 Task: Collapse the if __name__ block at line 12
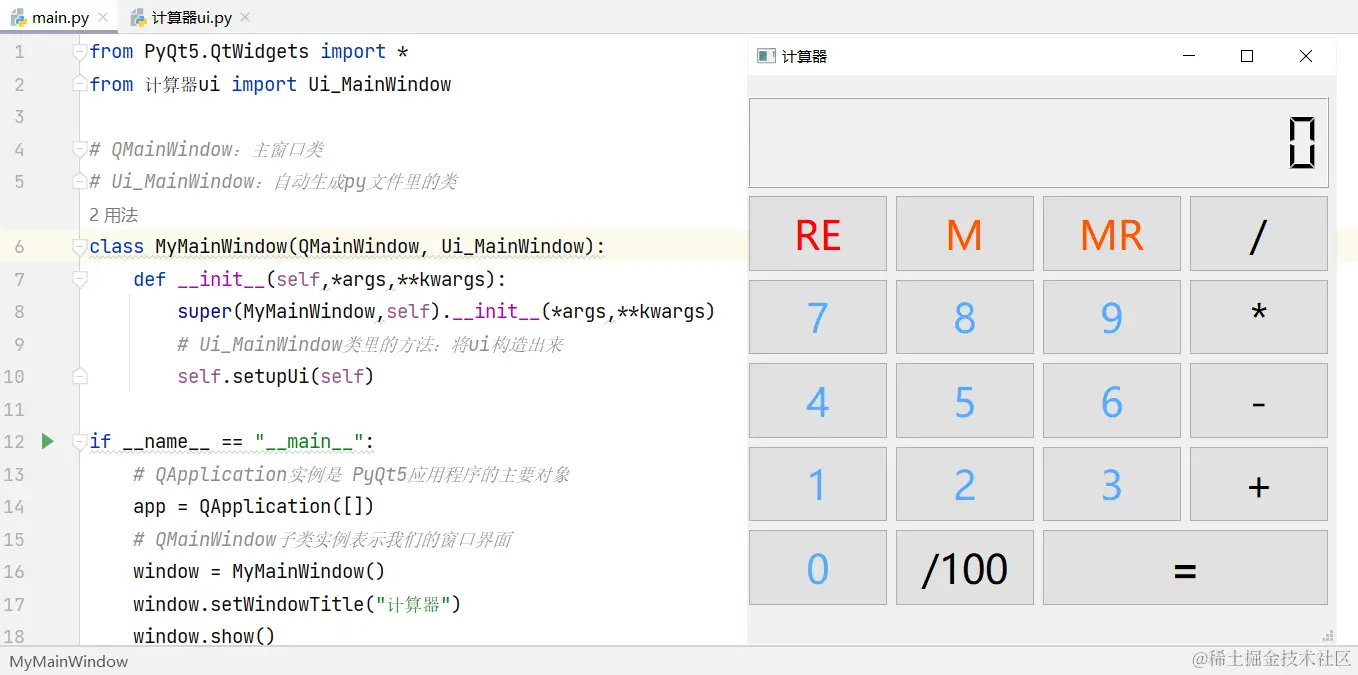(x=80, y=441)
